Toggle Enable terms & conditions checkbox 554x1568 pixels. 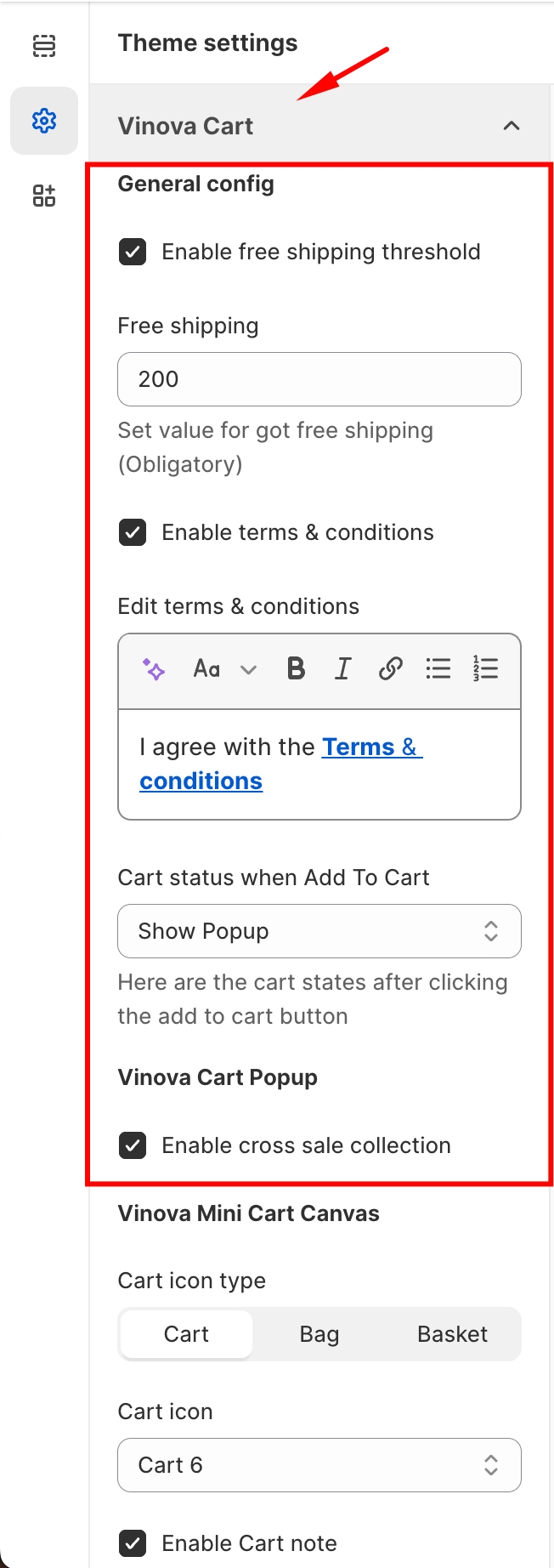[x=133, y=533]
